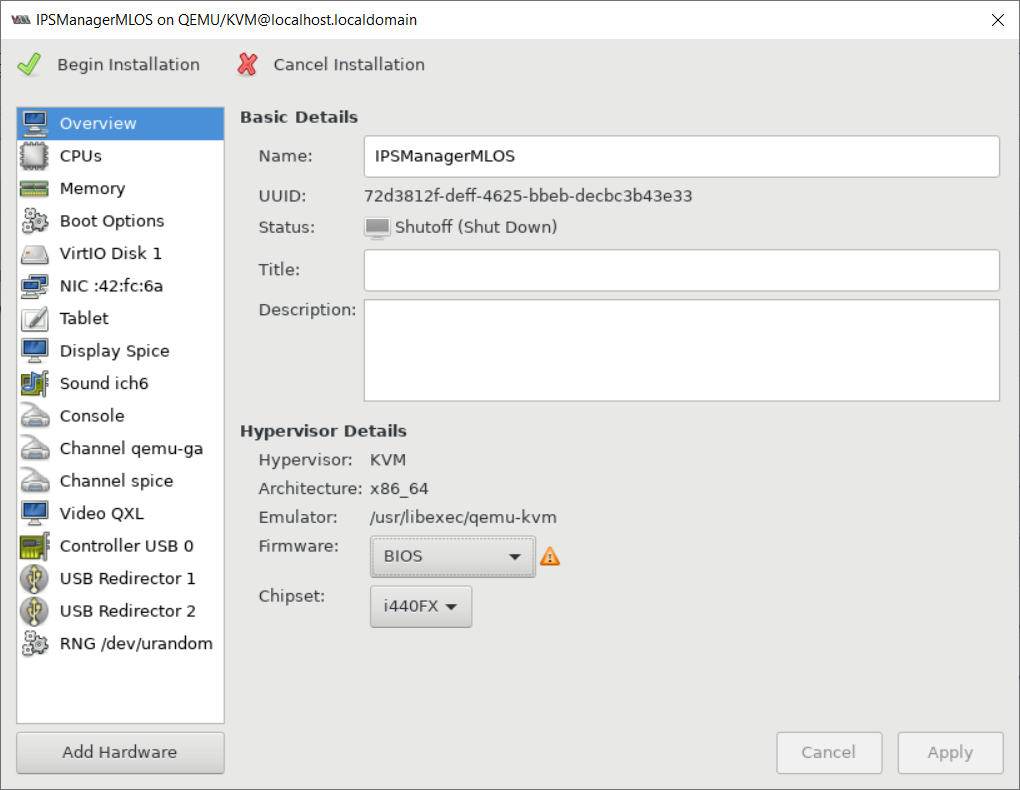This screenshot has height=790, width=1020.
Task: Click the Cancel Installation label
Action: pos(349,64)
